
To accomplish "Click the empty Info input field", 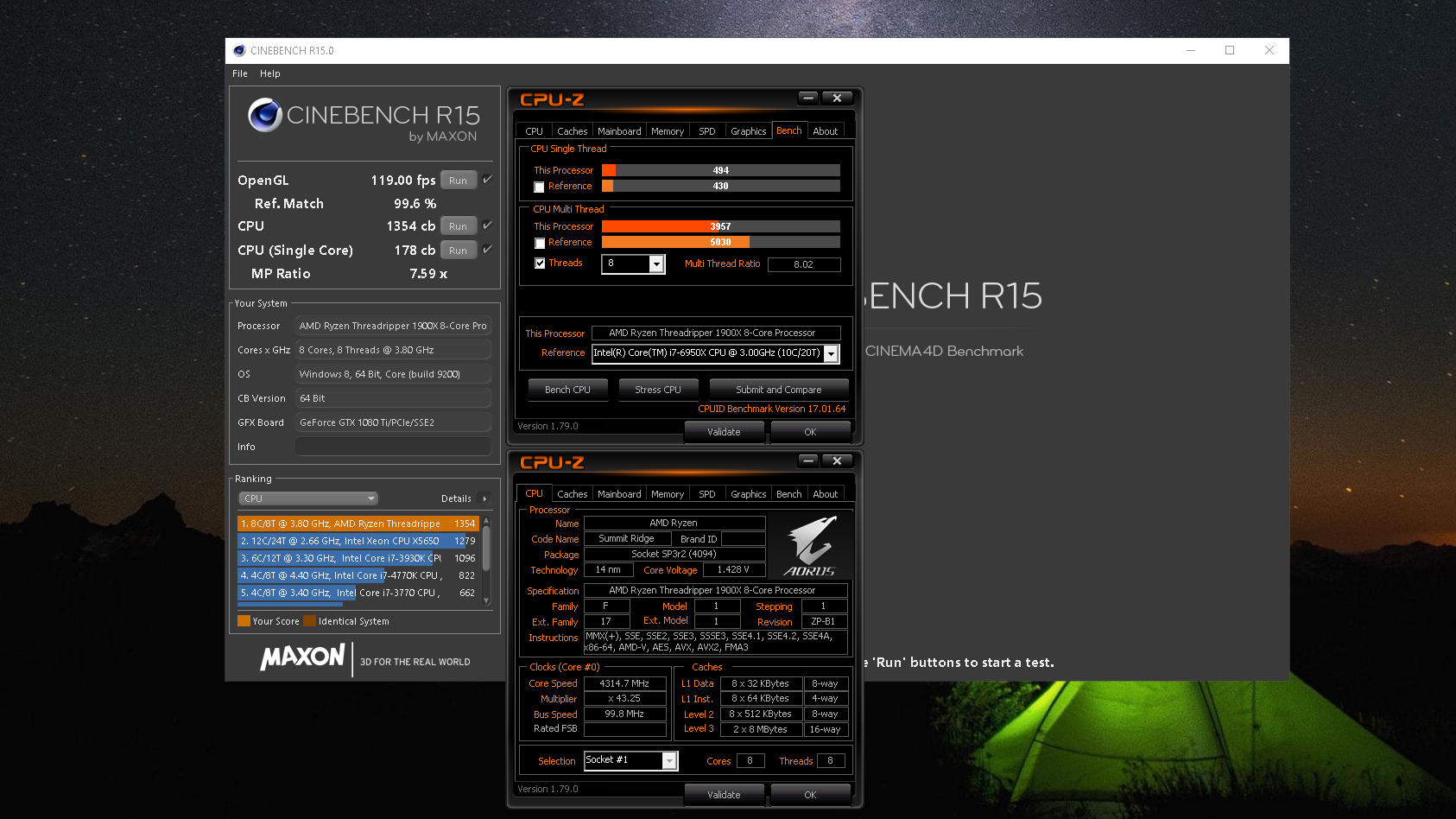I will click(x=393, y=447).
